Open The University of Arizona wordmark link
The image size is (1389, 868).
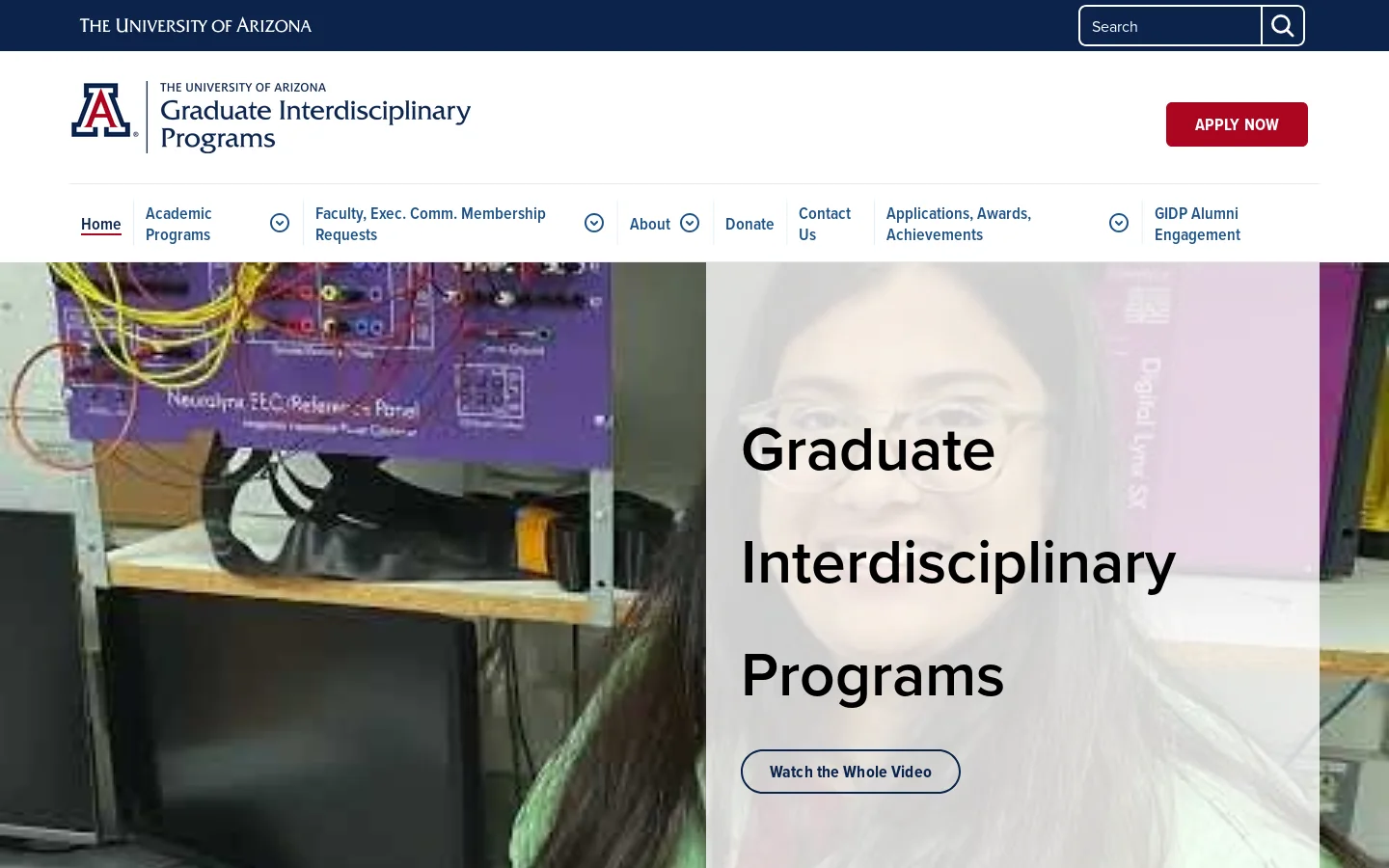coord(196,26)
